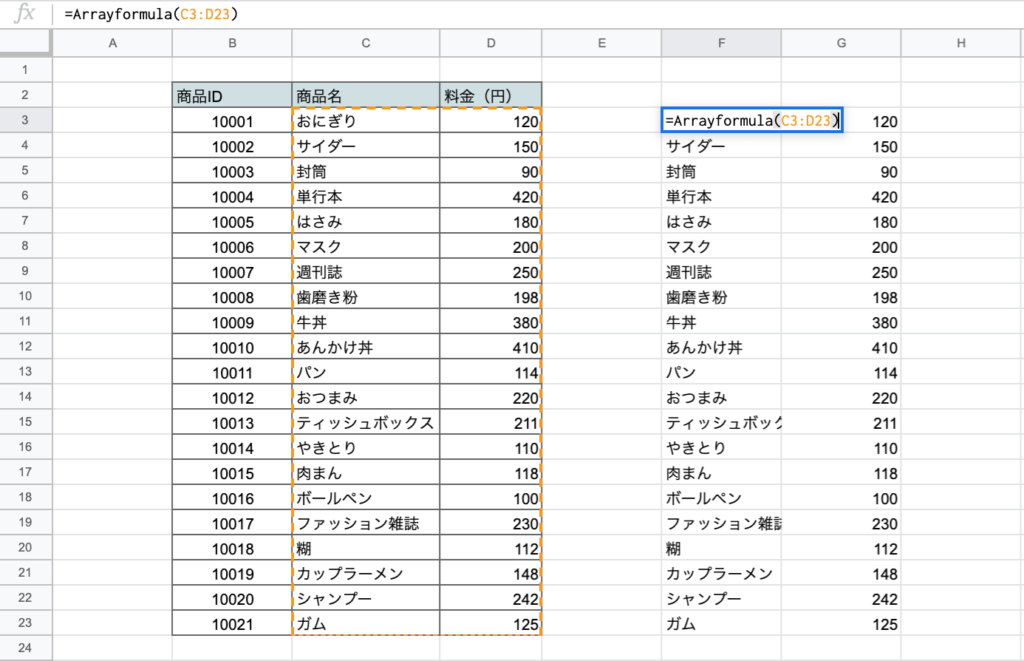Image resolution: width=1024 pixels, height=661 pixels.
Task: Select cell ガム in column F
Action: pos(721,624)
